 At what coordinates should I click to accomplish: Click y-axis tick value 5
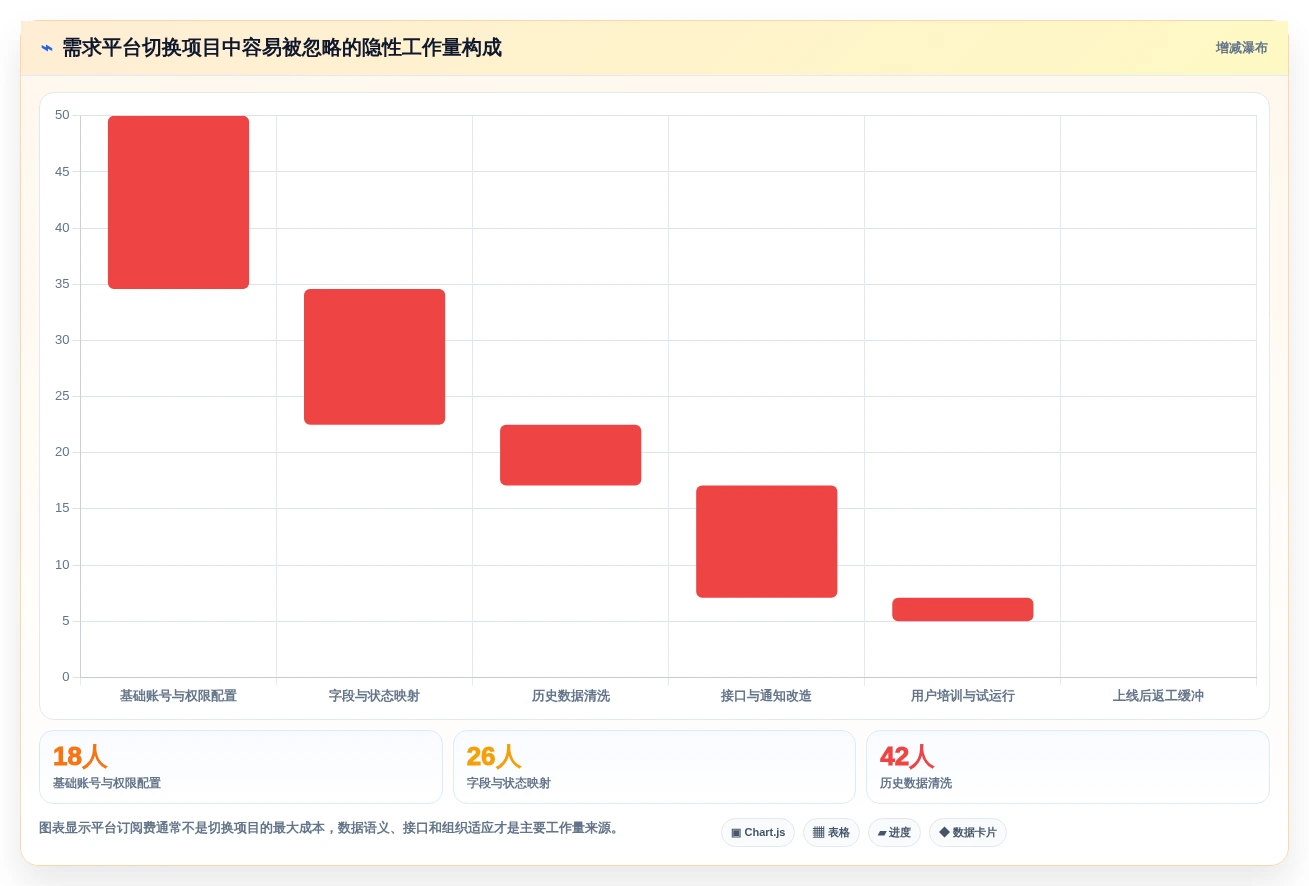(x=66, y=621)
